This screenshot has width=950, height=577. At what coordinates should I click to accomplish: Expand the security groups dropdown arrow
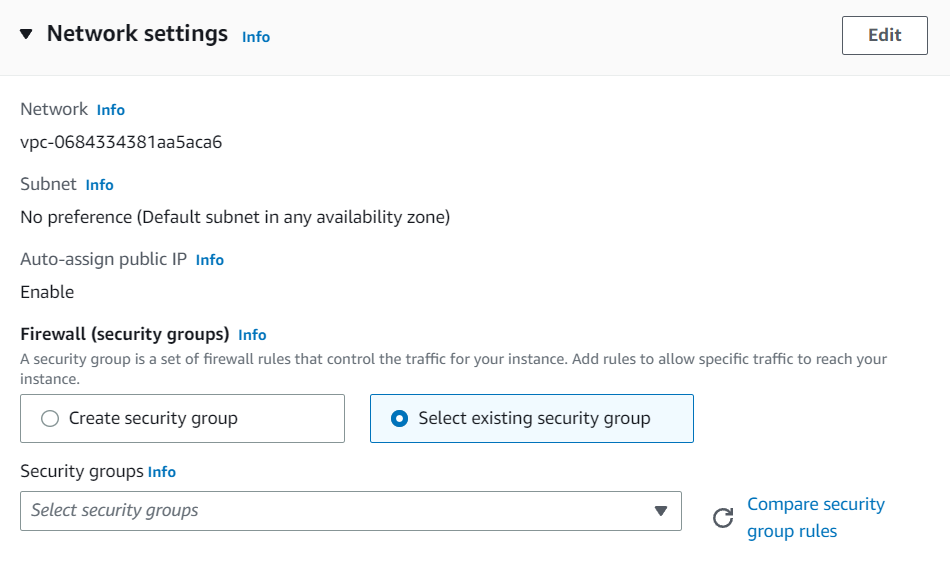(x=660, y=511)
